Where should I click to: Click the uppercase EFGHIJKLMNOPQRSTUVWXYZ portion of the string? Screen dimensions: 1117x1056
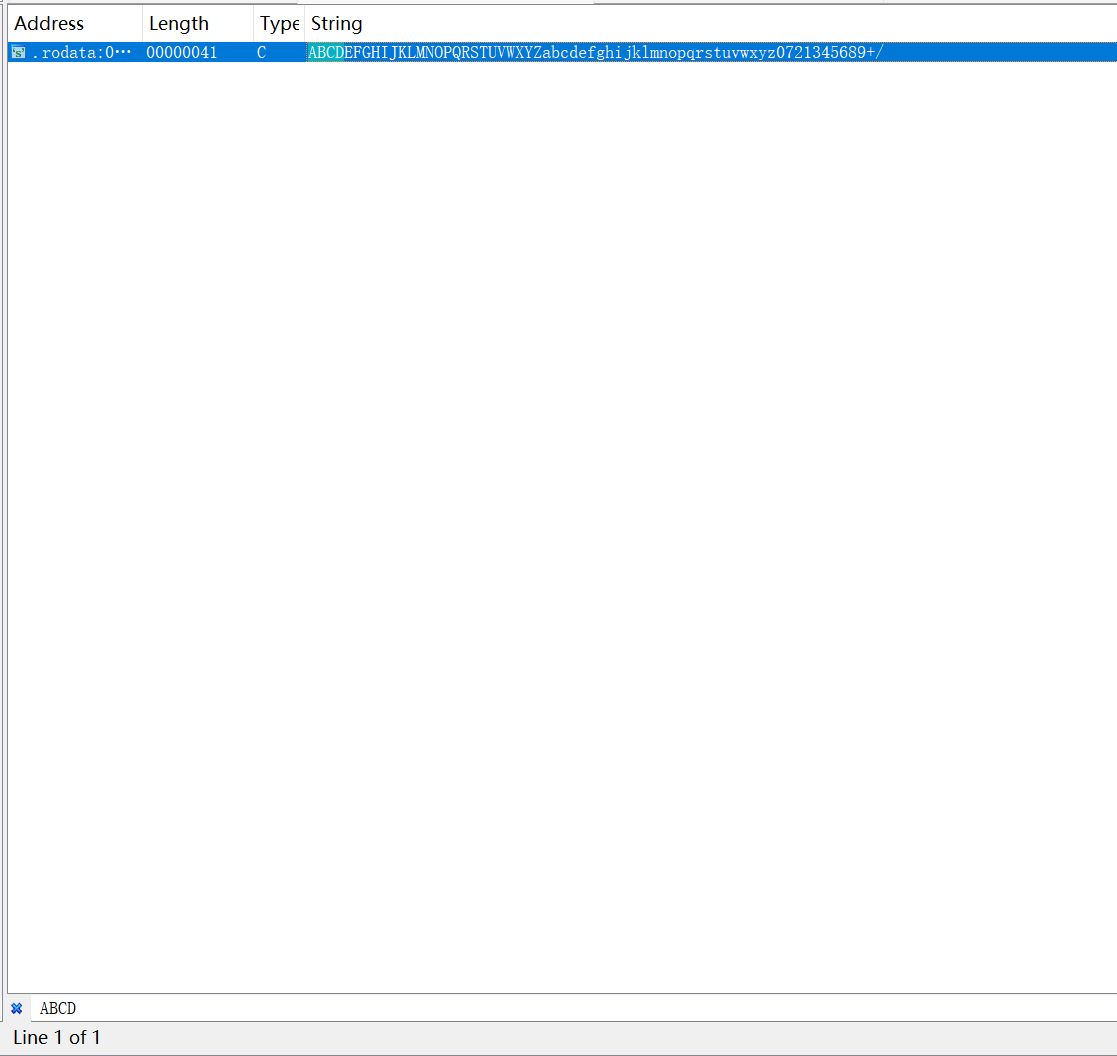click(438, 52)
